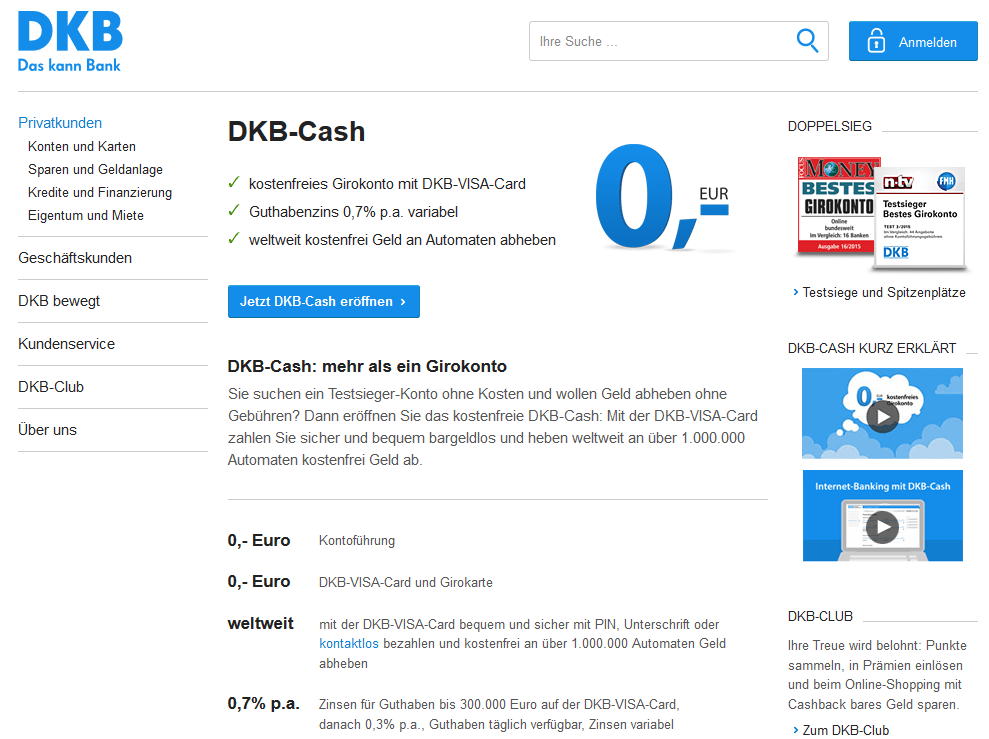Viewport: 989px width, 739px height.
Task: Open Eigentum und Miete
Action: (x=86, y=216)
